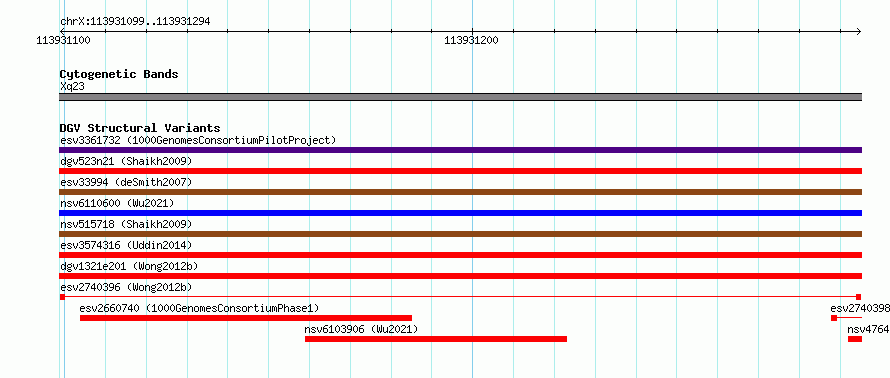This screenshot has height=378, width=890.
Task: Select the red dgv1321e201 variant bar
Action: pyautogui.click(x=460, y=276)
